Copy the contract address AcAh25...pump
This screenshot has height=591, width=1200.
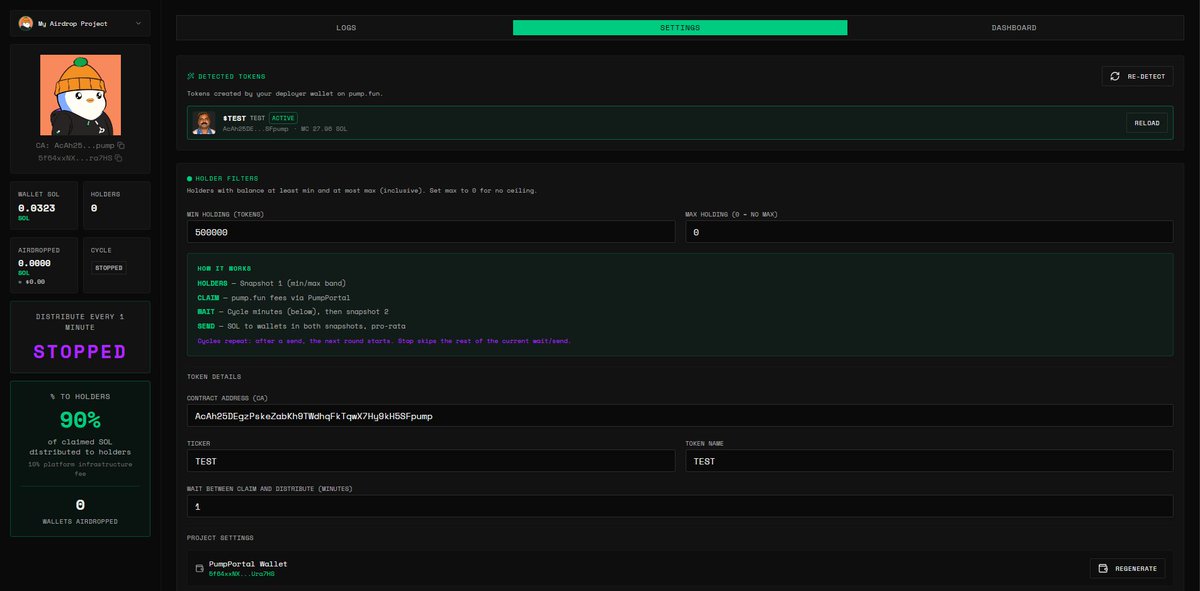[x=120, y=145]
